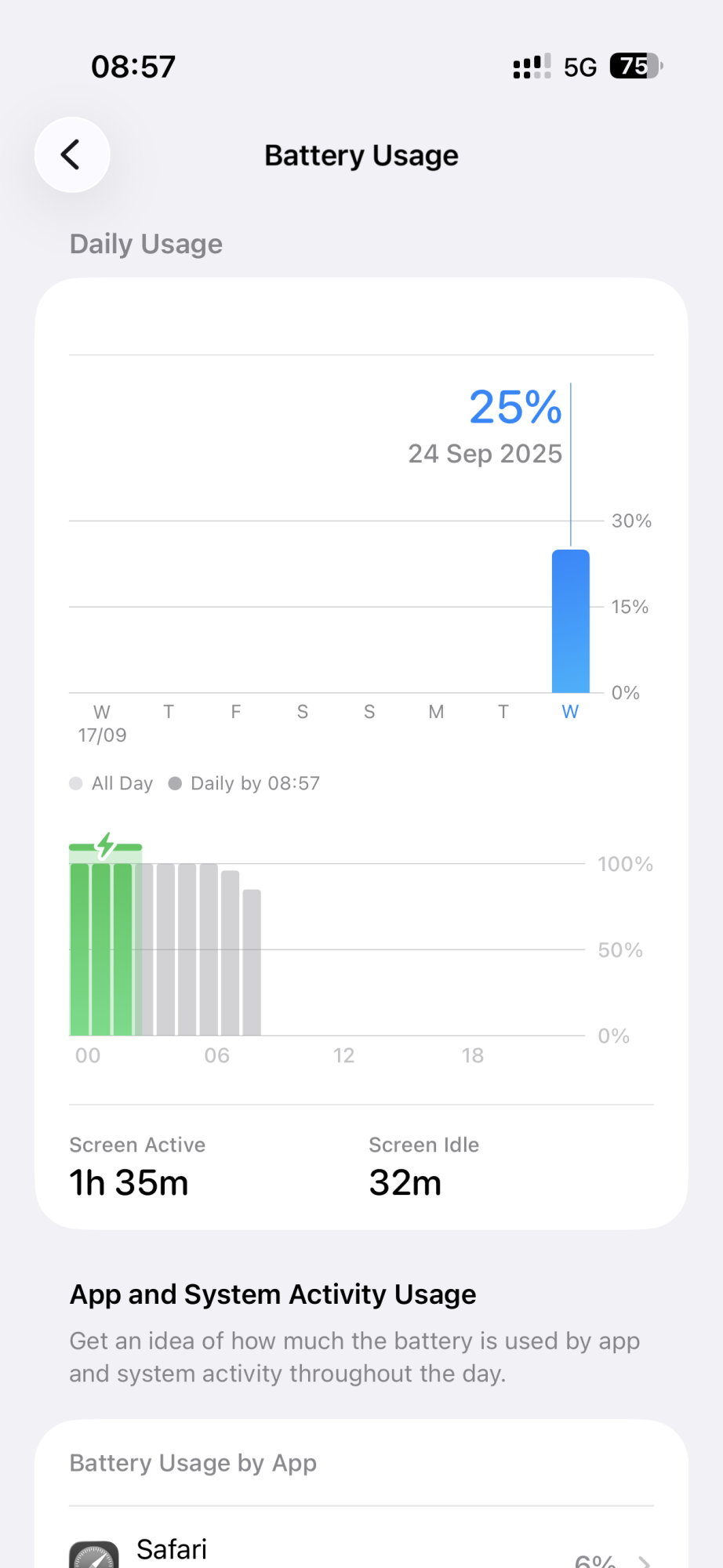
Task: Tap the first green charging hour bar
Action: tap(79, 949)
